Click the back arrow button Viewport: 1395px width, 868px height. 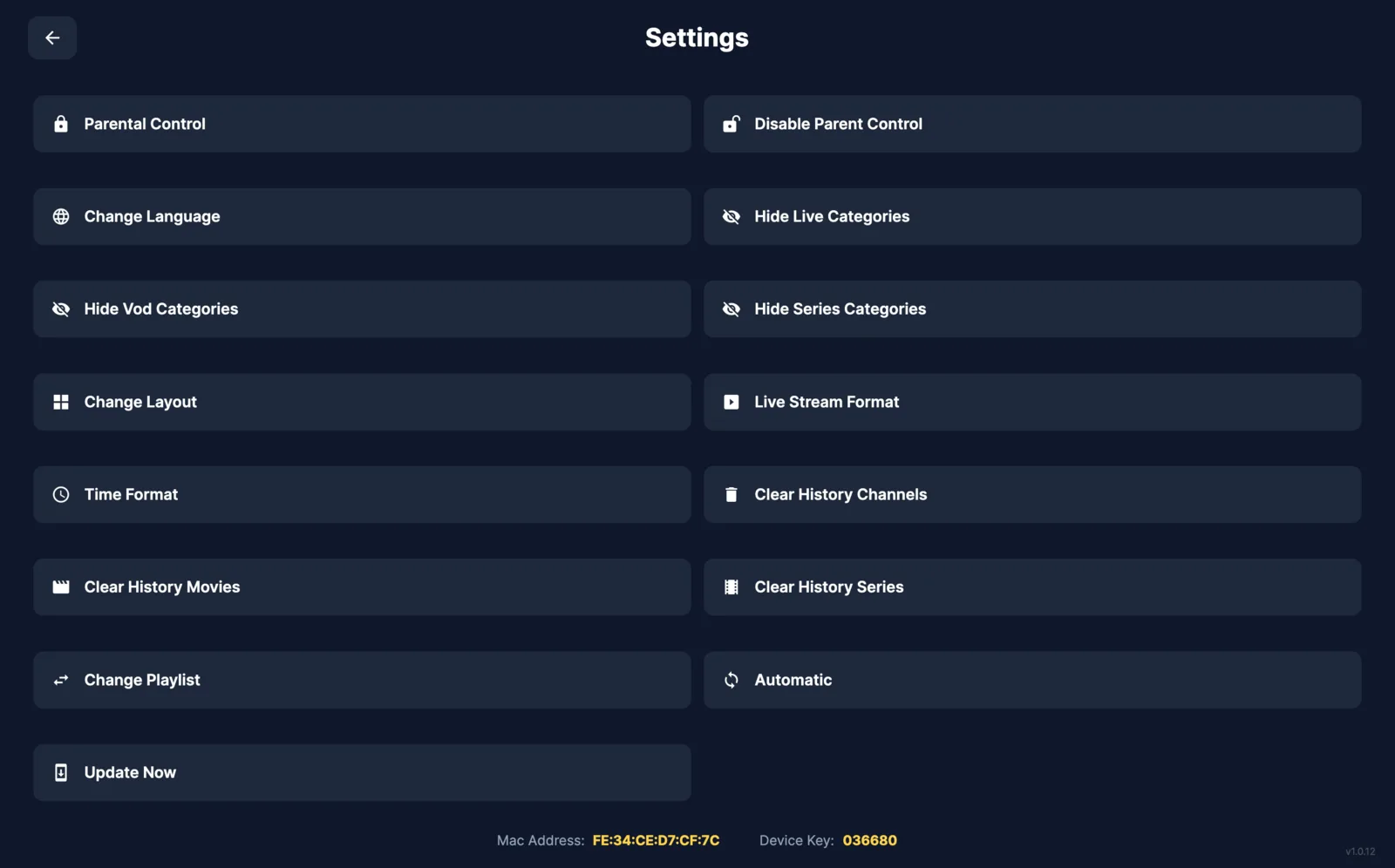[x=52, y=37]
